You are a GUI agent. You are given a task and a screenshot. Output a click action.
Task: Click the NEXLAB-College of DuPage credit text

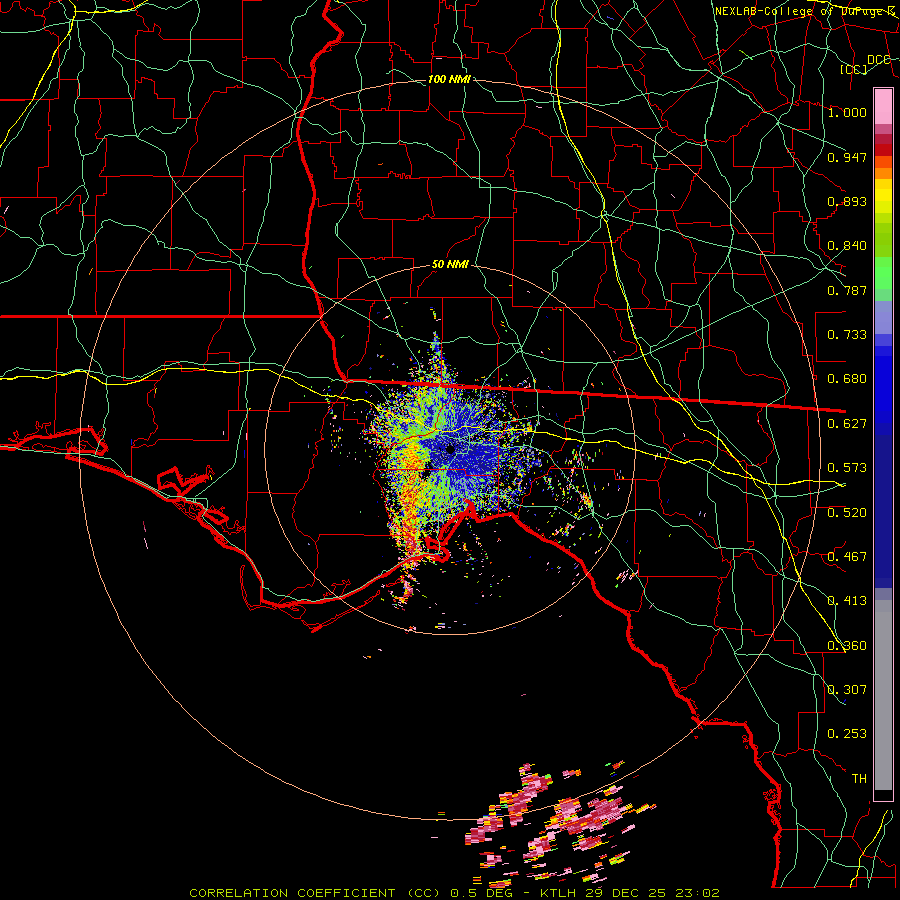pyautogui.click(x=805, y=11)
